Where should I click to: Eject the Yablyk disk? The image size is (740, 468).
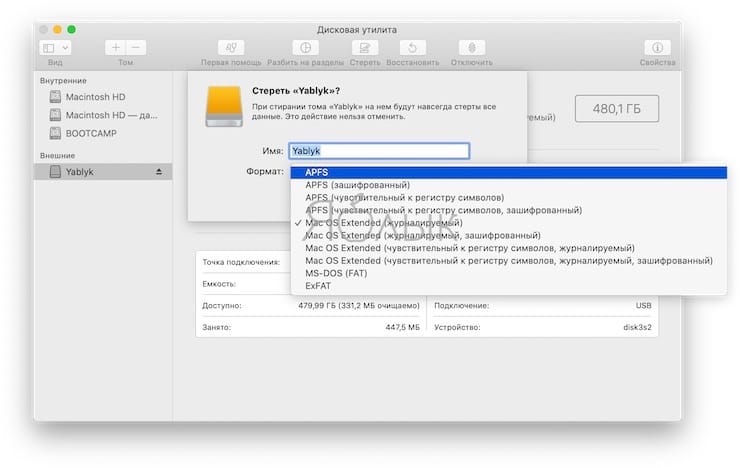(159, 172)
